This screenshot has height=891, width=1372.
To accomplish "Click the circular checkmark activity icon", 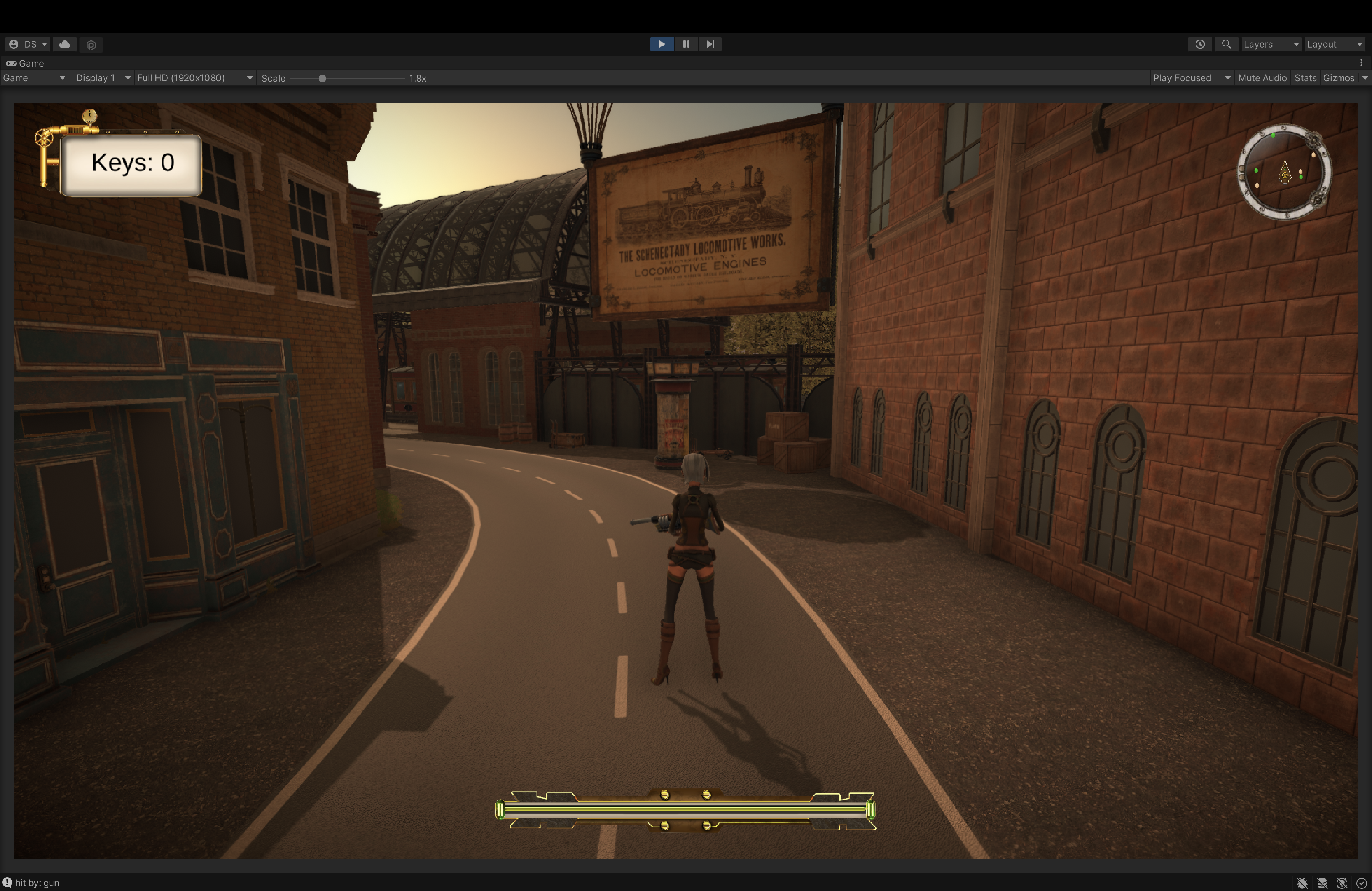I will pyautogui.click(x=1362, y=883).
